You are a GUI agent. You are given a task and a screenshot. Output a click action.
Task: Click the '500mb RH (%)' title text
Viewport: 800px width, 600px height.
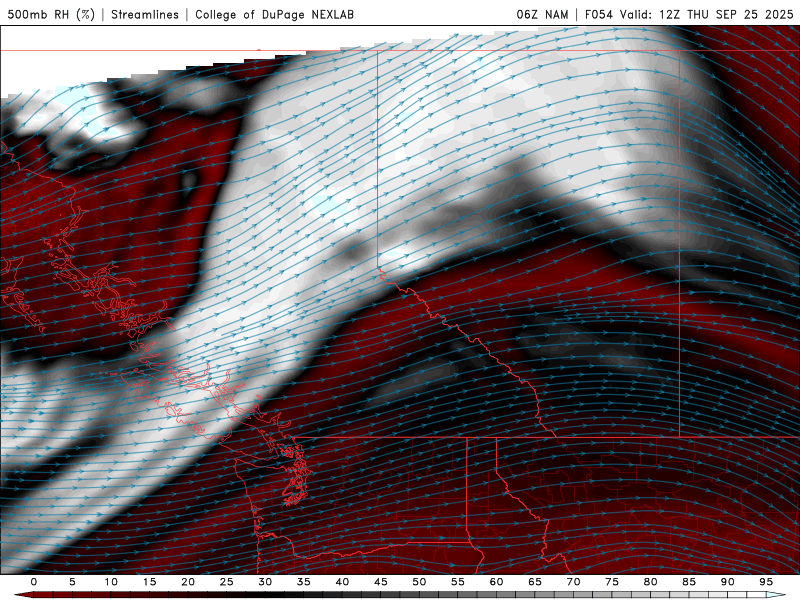51,14
